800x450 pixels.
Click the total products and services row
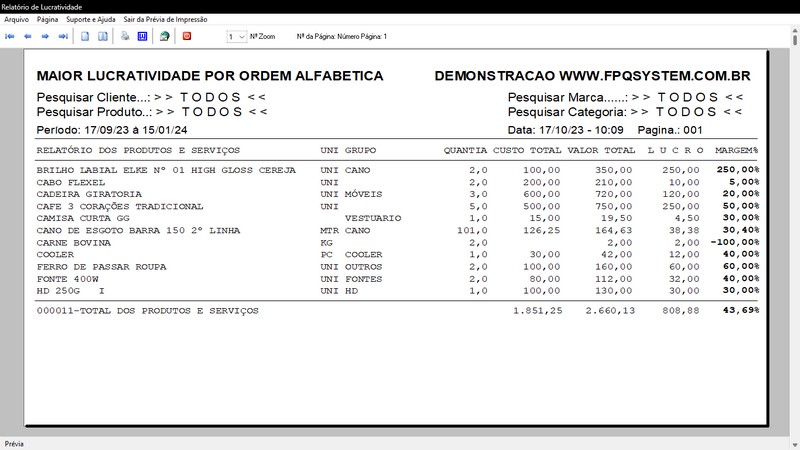[147, 311]
